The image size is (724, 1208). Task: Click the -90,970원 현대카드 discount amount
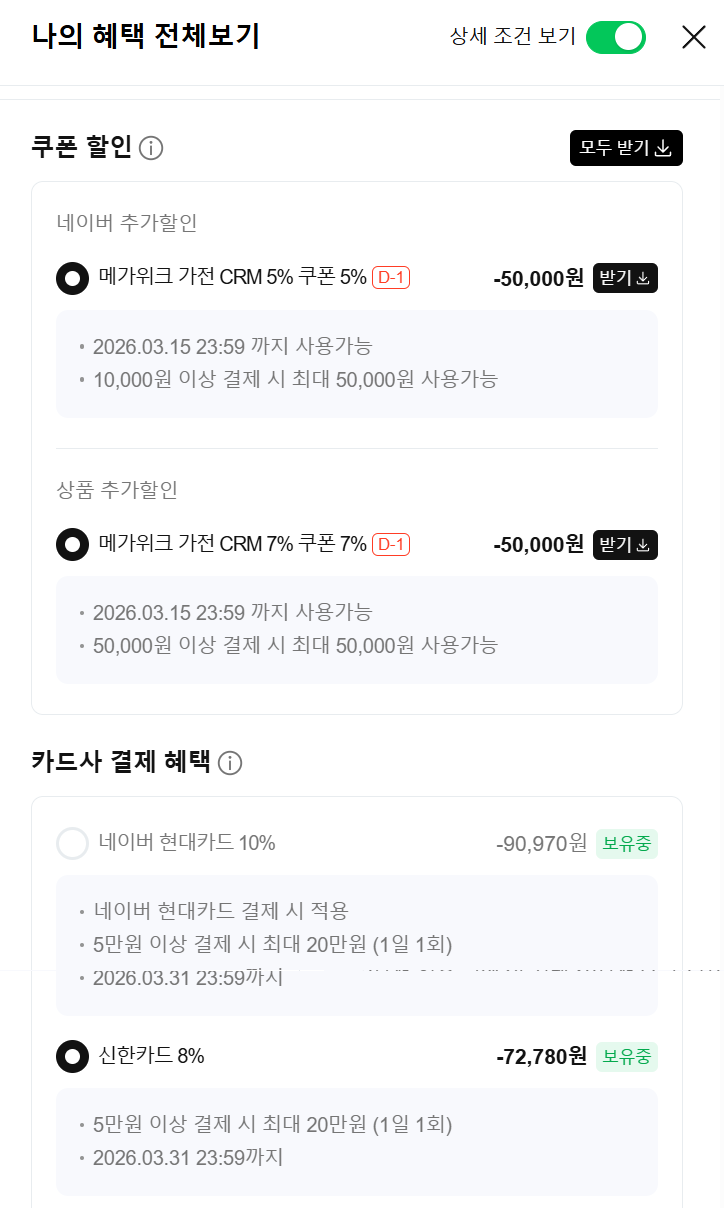coord(541,844)
